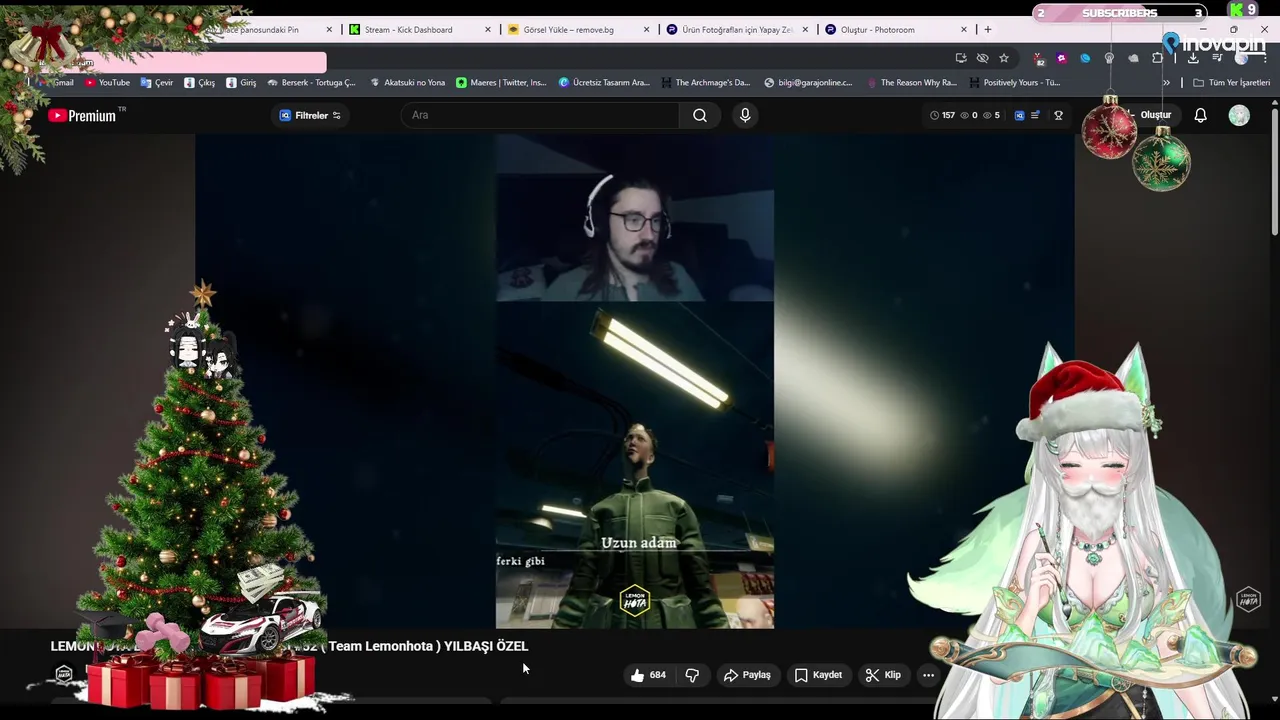Open the Çevir bookmark
The width and height of the screenshot is (1280, 720).
[x=157, y=83]
